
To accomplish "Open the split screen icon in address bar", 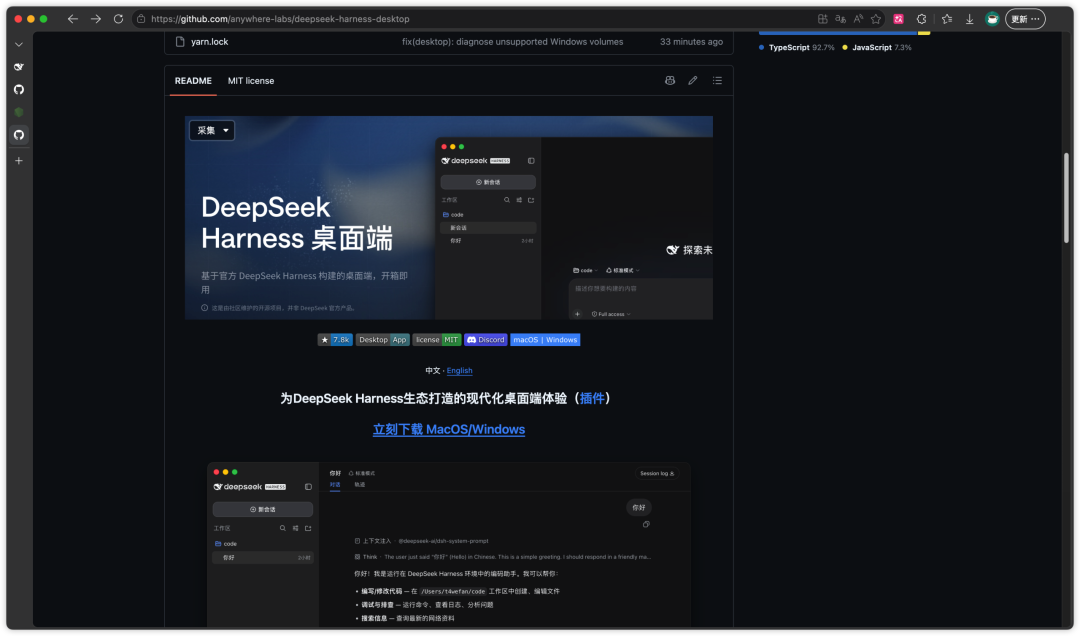I will (x=822, y=19).
